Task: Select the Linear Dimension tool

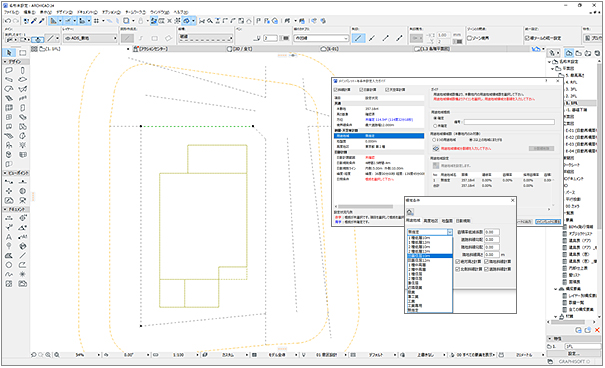Action: (9, 218)
